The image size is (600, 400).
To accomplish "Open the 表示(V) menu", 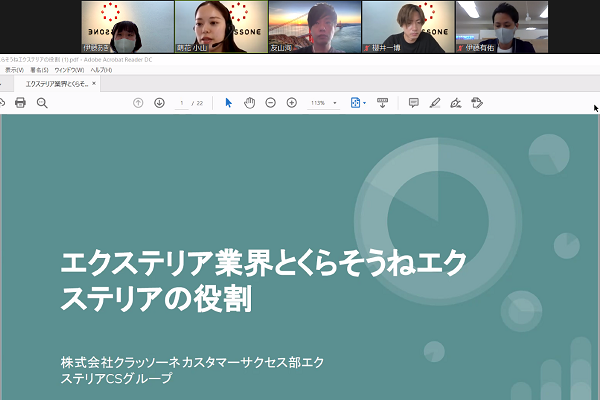I will [15, 70].
